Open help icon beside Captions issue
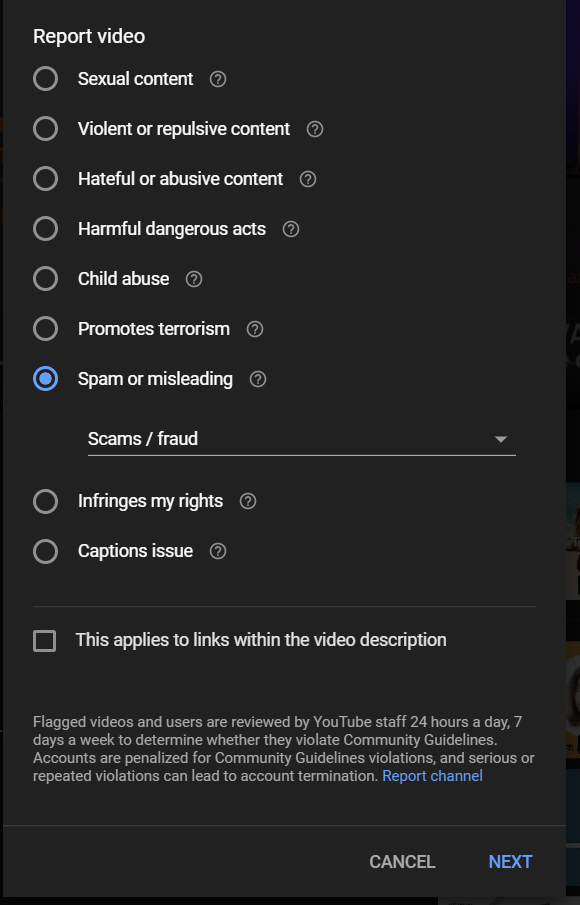The width and height of the screenshot is (580, 905). click(x=218, y=551)
